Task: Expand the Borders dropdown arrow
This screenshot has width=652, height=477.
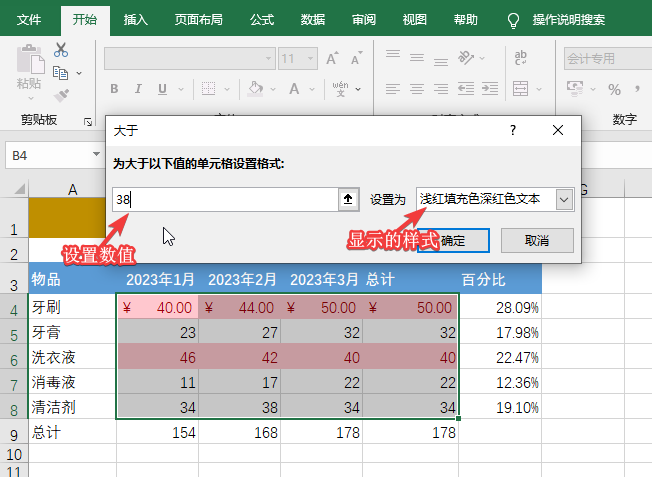Action: [227, 89]
